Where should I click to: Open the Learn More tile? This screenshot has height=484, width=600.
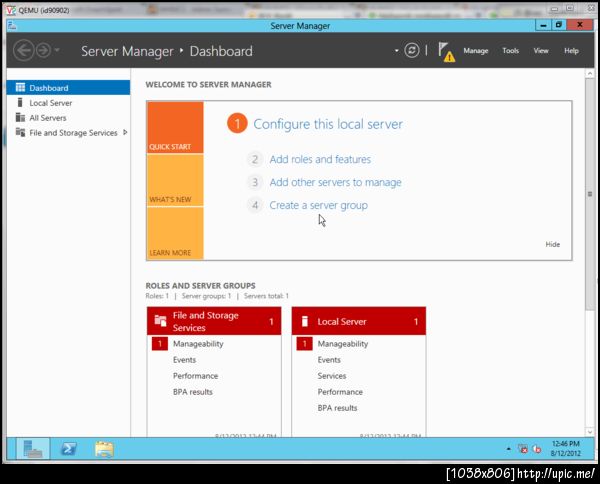(x=175, y=233)
